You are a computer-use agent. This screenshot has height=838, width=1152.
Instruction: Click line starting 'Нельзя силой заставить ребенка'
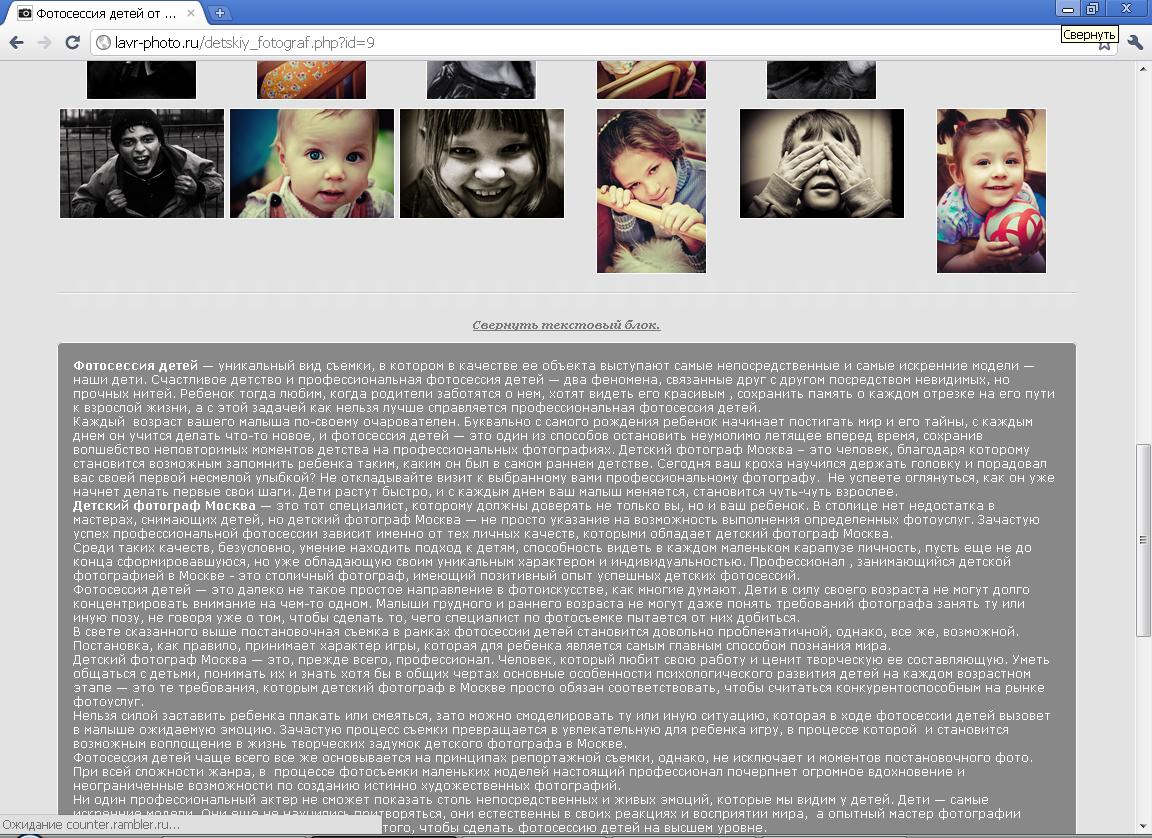click(x=561, y=715)
